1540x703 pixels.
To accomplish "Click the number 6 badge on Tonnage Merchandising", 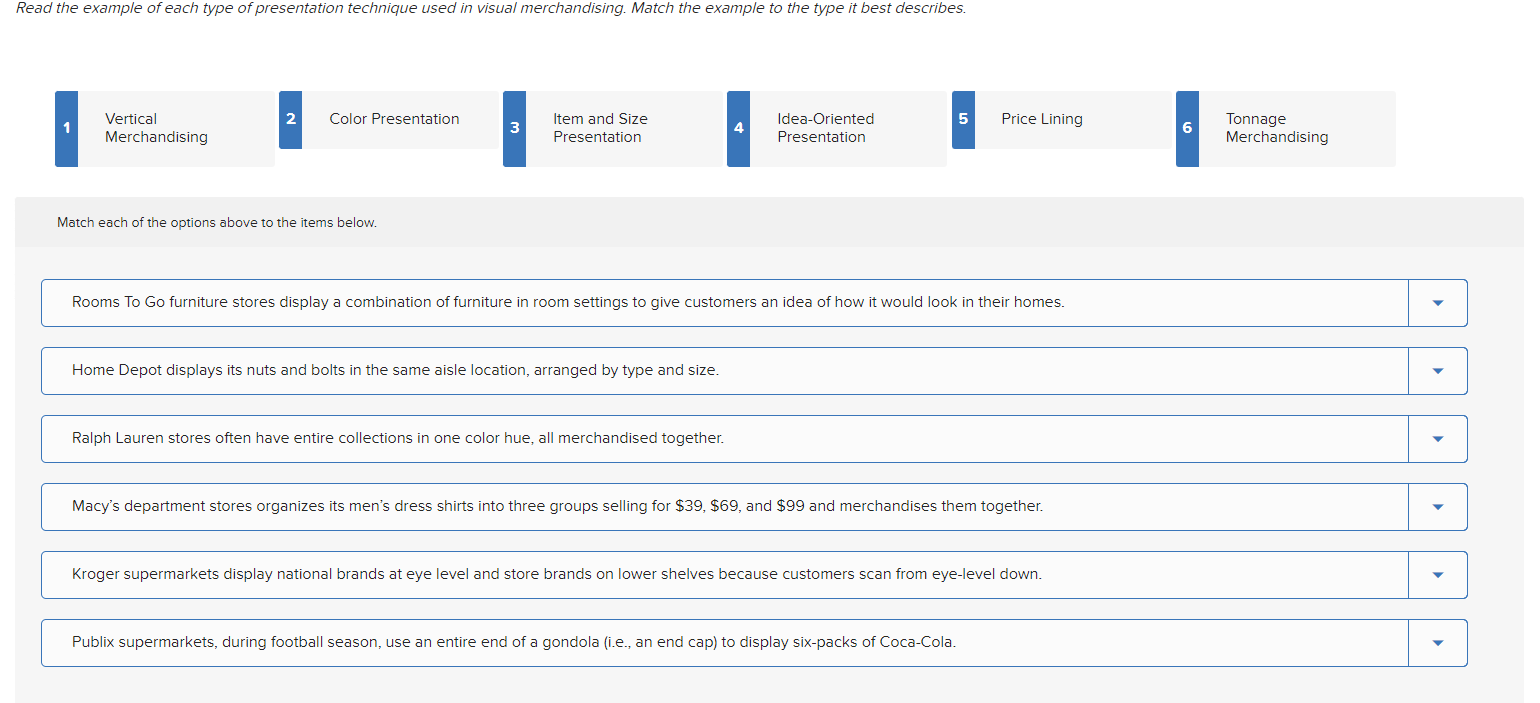I will (1187, 128).
